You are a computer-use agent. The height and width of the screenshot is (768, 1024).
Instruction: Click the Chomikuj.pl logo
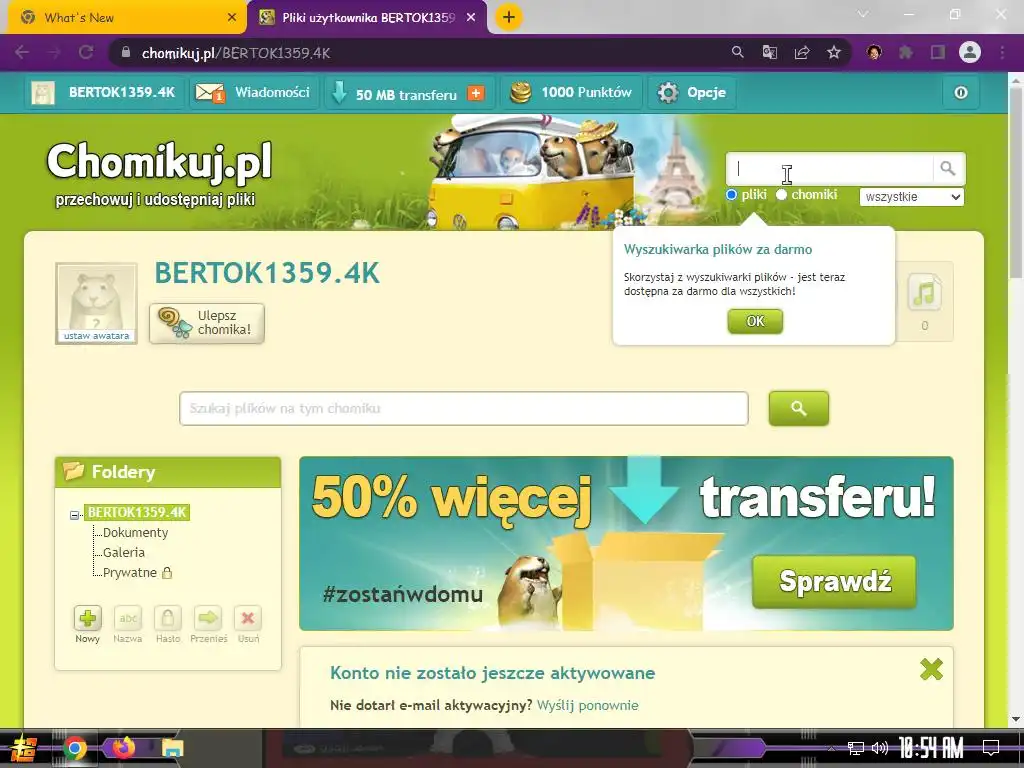coord(159,162)
